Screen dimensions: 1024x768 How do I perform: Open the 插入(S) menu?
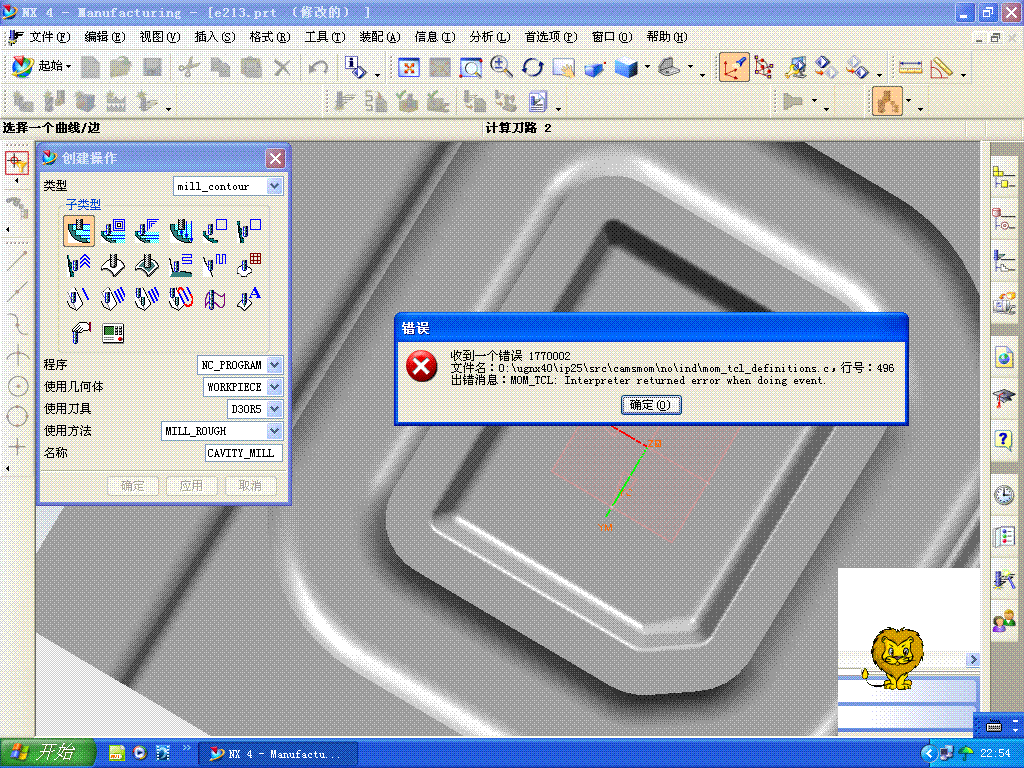pos(214,37)
